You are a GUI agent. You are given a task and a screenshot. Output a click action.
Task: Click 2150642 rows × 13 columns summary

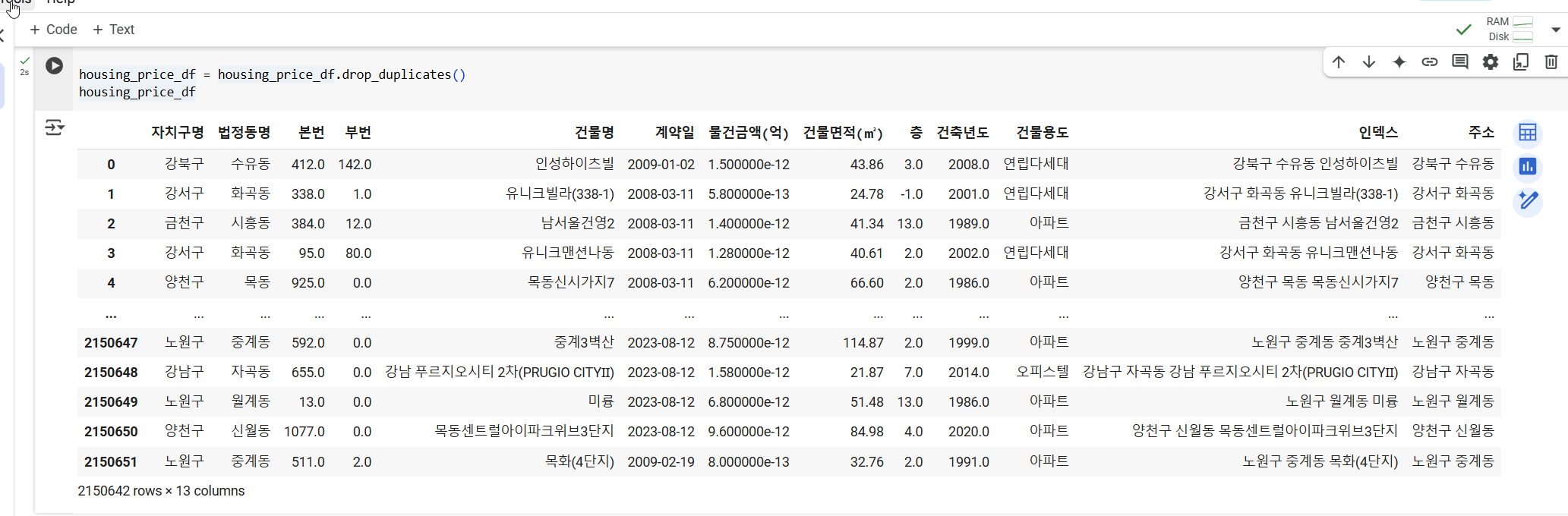tap(161, 491)
